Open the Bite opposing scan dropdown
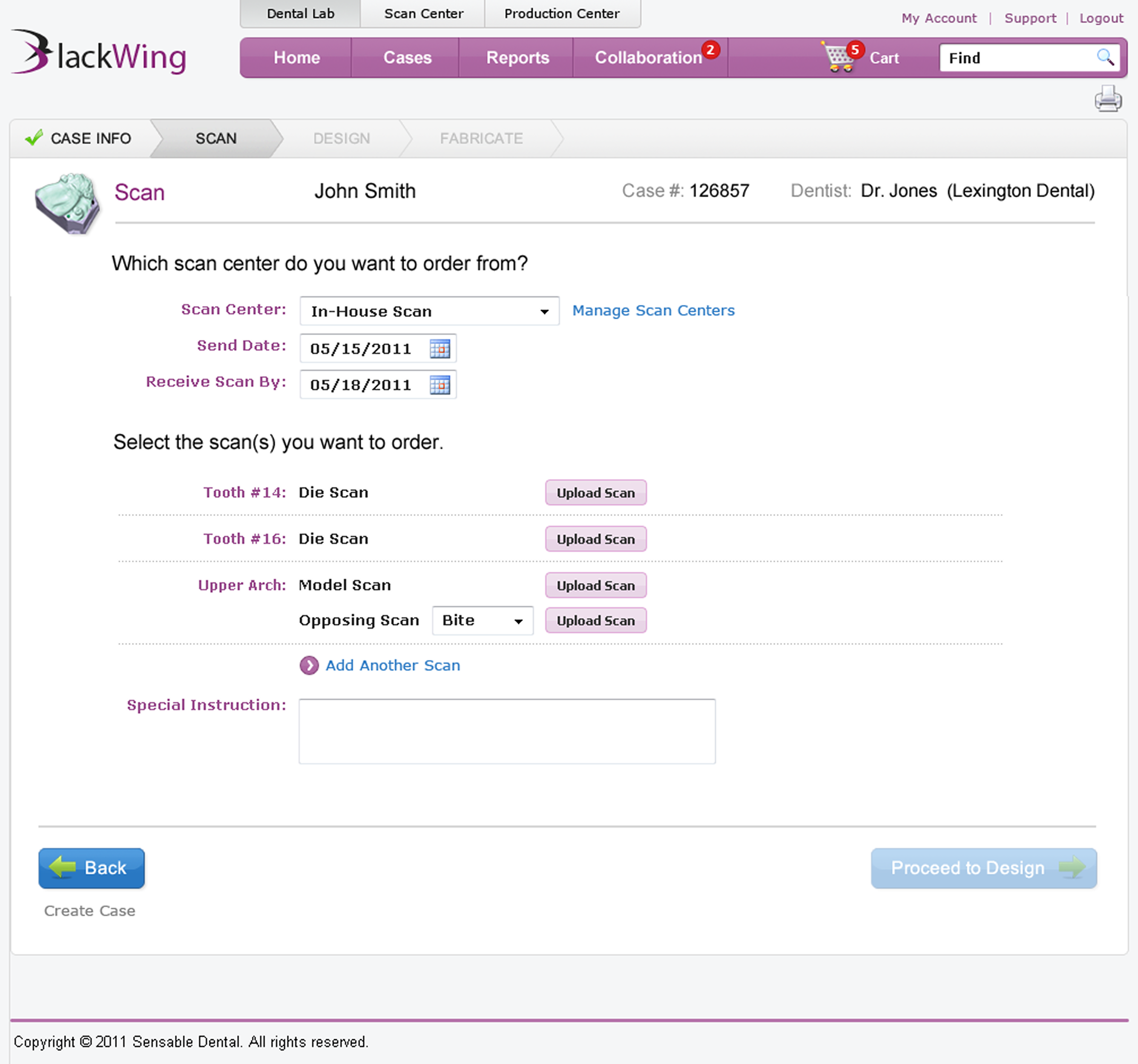Image resolution: width=1138 pixels, height=1064 pixels. pyautogui.click(x=483, y=621)
